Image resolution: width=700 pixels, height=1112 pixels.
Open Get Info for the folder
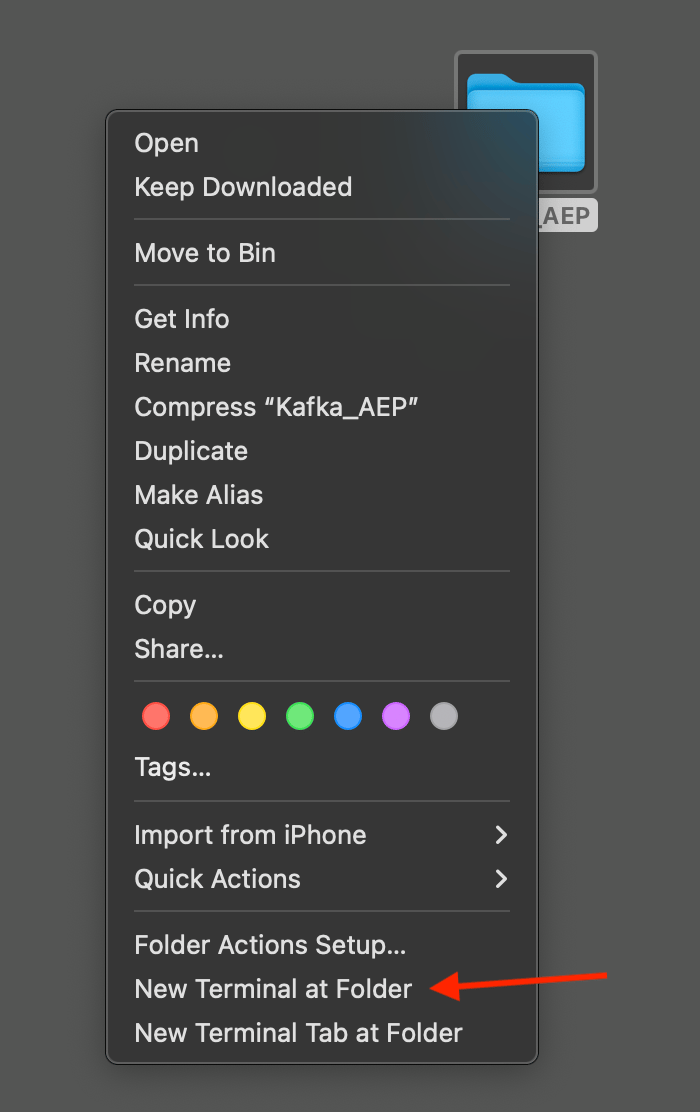(x=182, y=319)
